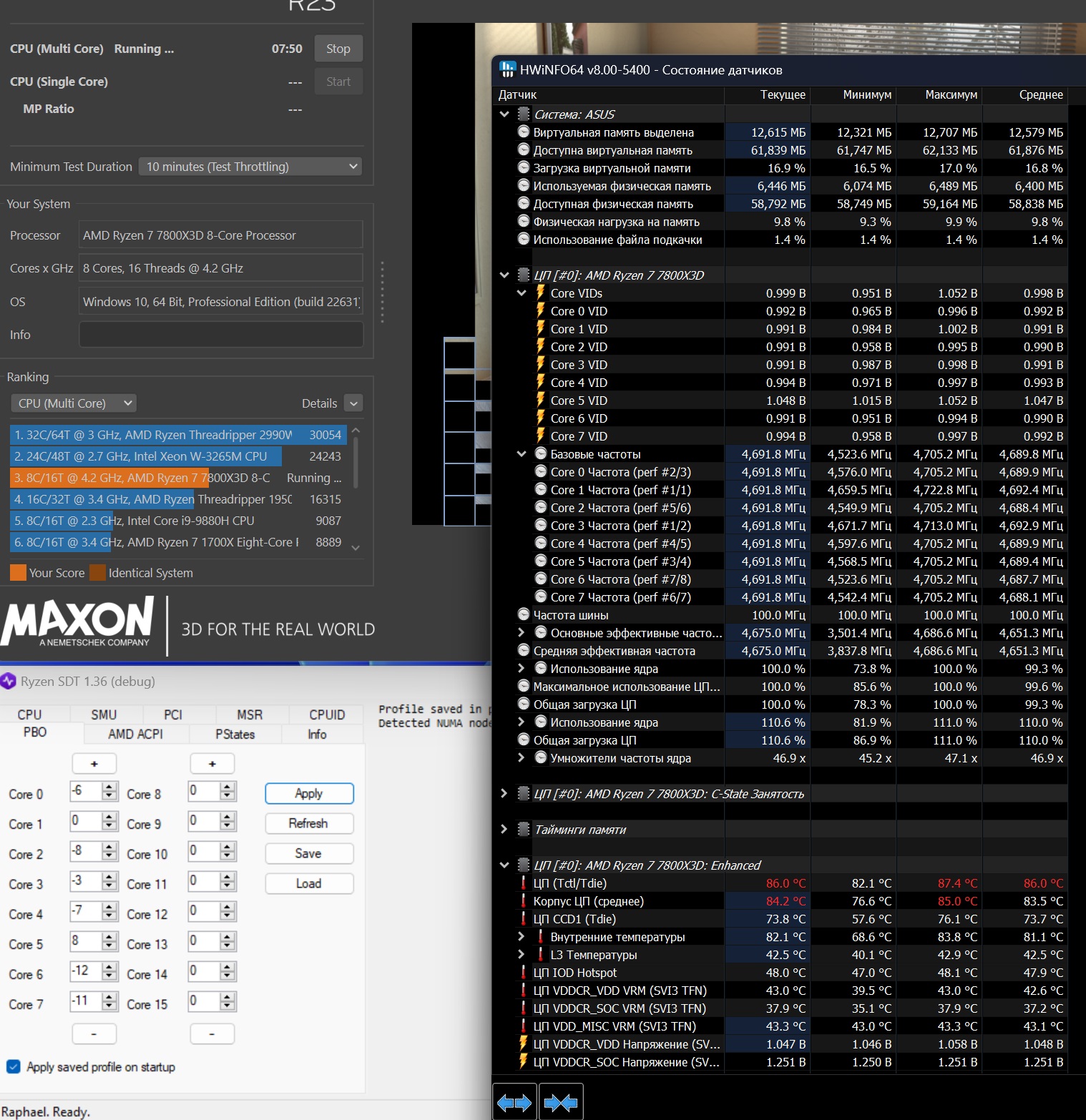This screenshot has height=1120, width=1086.
Task: Expand the C-State Занятость section
Action: [x=504, y=793]
